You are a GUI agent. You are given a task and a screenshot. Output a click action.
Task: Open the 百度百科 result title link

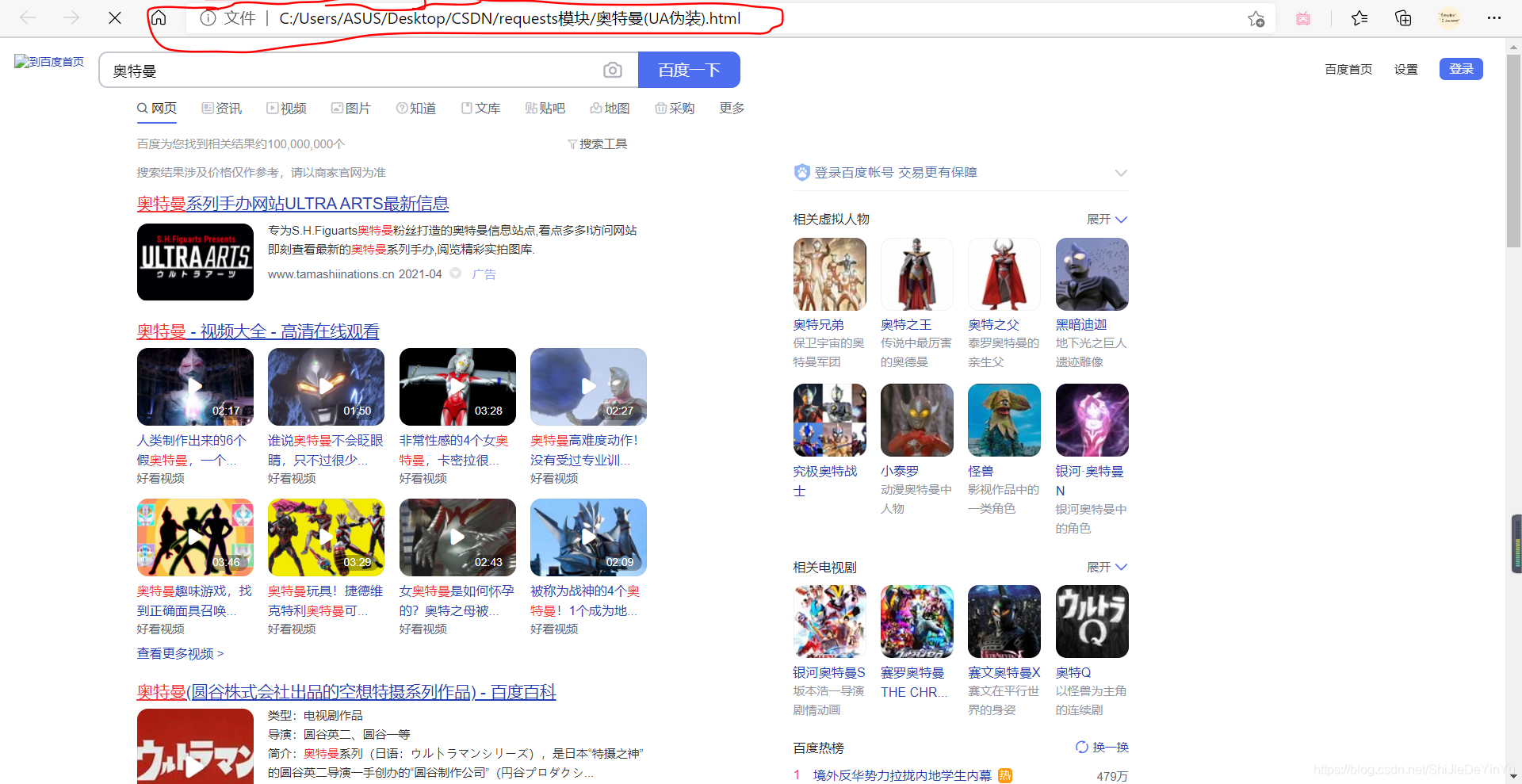click(x=346, y=692)
